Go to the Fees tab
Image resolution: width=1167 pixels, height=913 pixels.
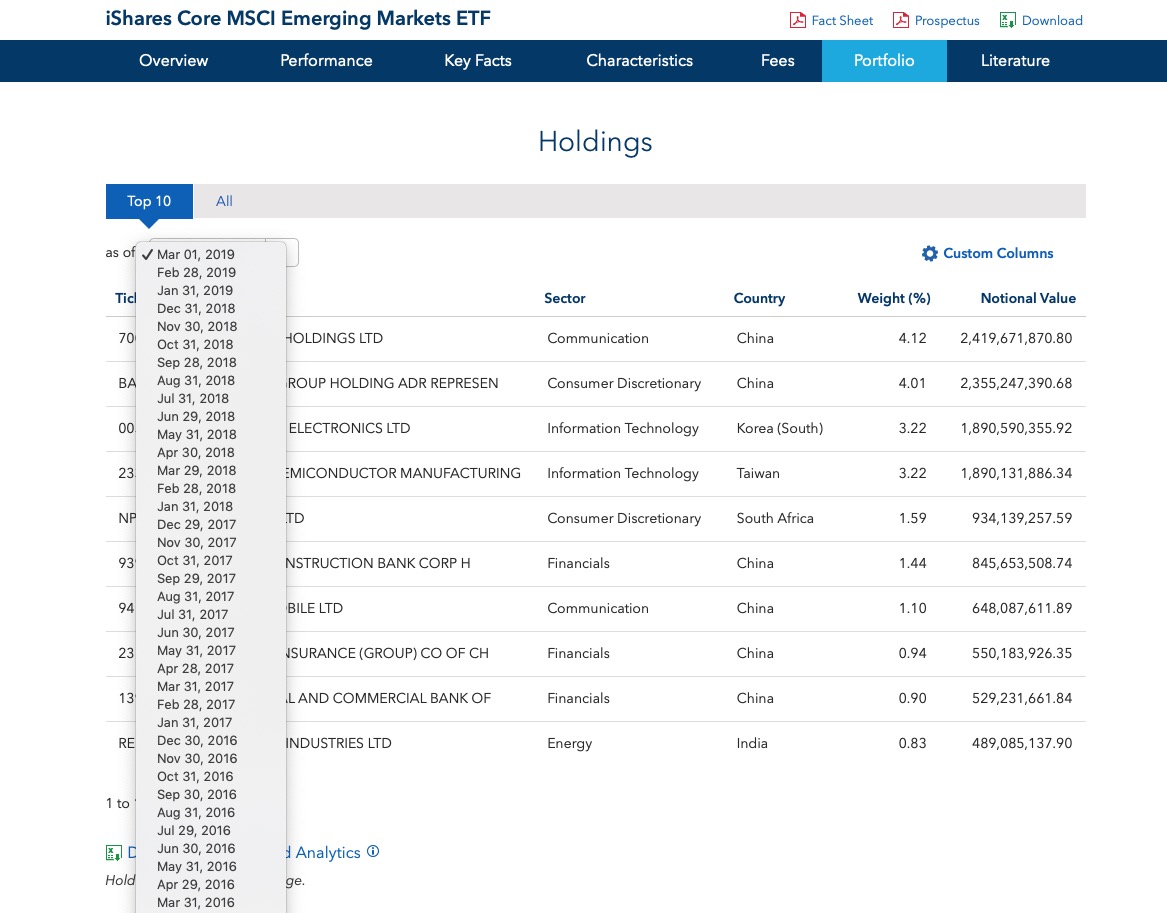tap(777, 61)
